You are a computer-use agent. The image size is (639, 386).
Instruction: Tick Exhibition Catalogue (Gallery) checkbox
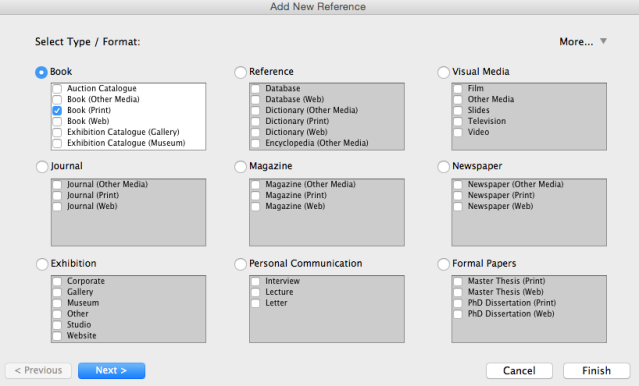[57, 132]
